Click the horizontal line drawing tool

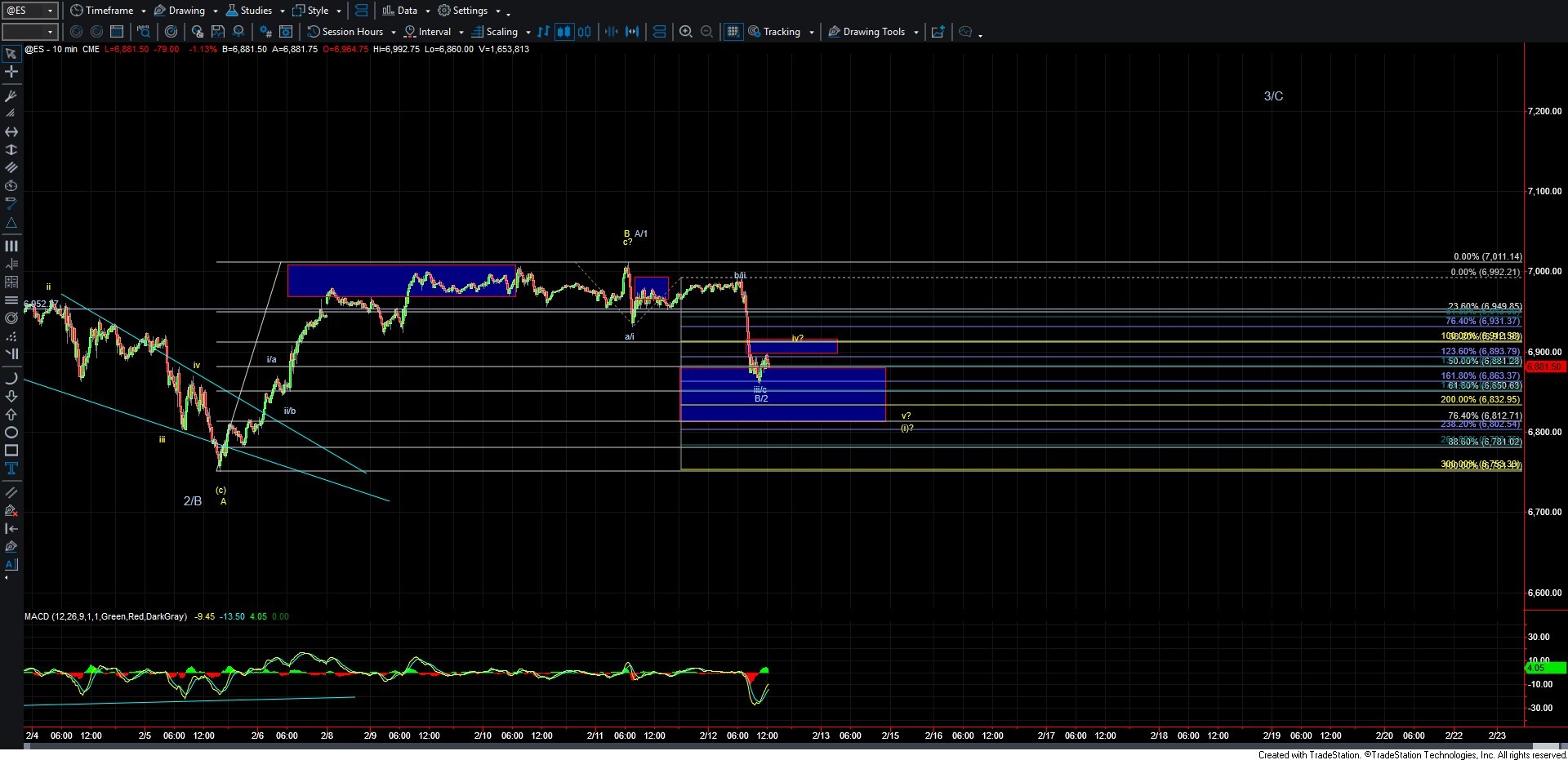coord(11,131)
